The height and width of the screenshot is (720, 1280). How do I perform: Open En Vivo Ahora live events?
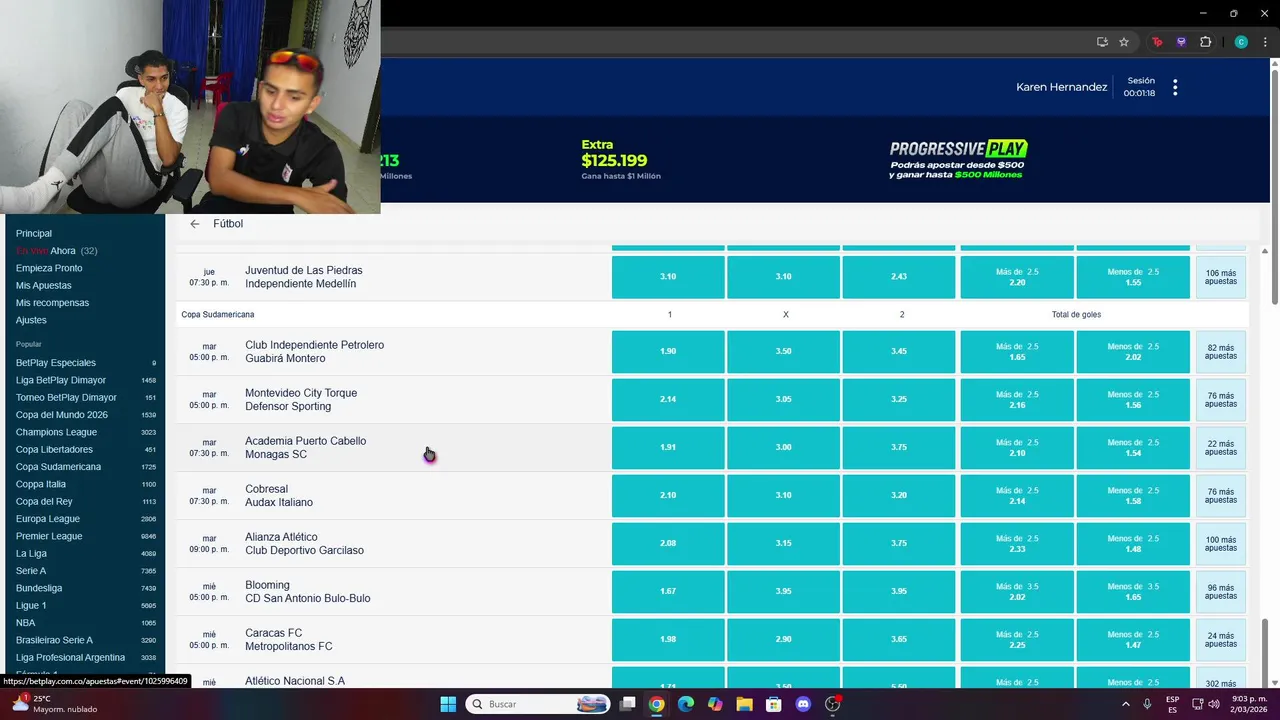point(56,251)
